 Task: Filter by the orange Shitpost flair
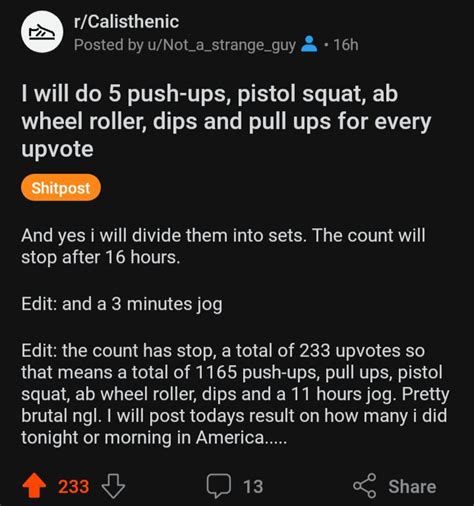point(61,188)
